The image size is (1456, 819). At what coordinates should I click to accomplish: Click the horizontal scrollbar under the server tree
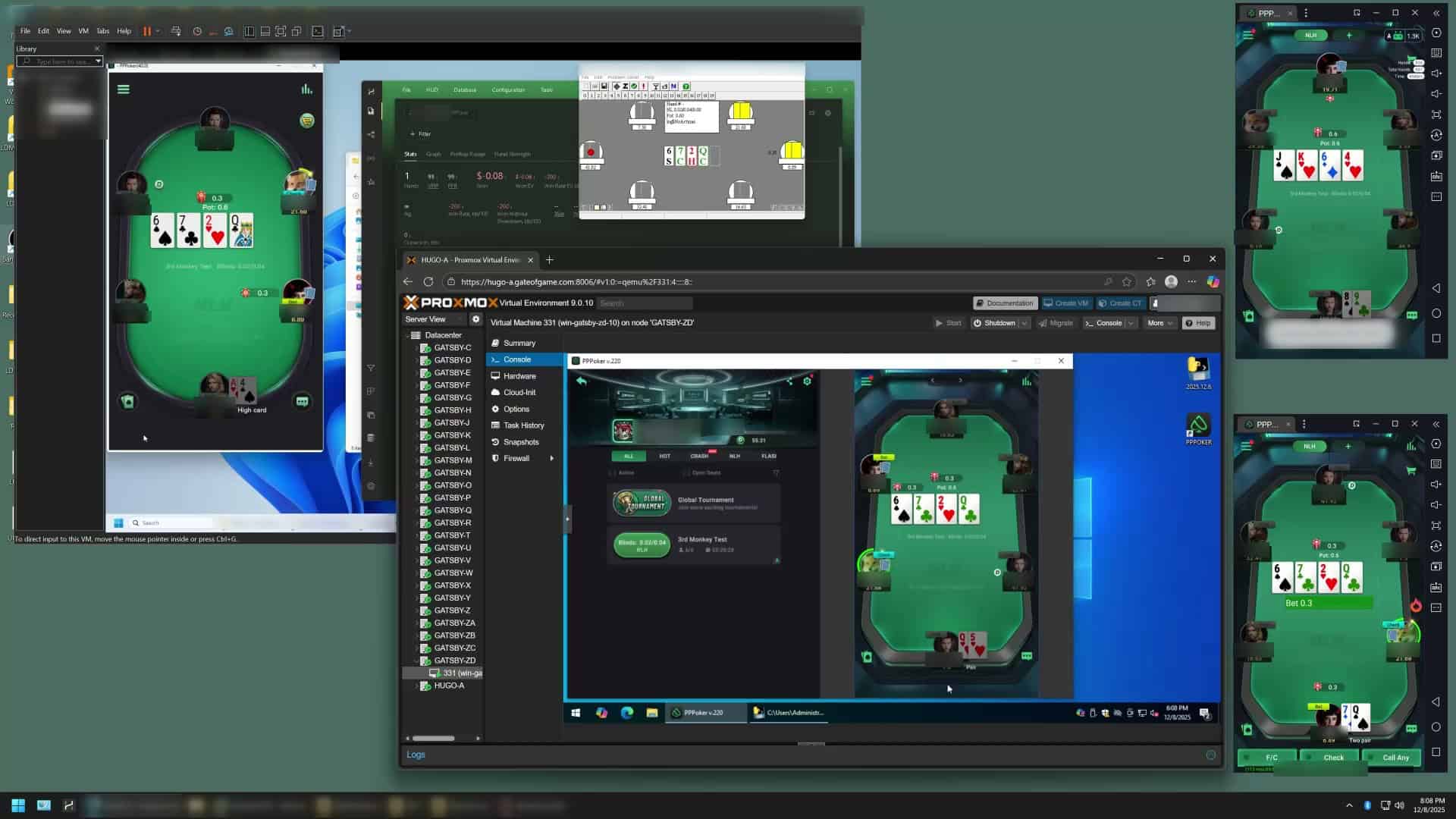click(x=433, y=739)
